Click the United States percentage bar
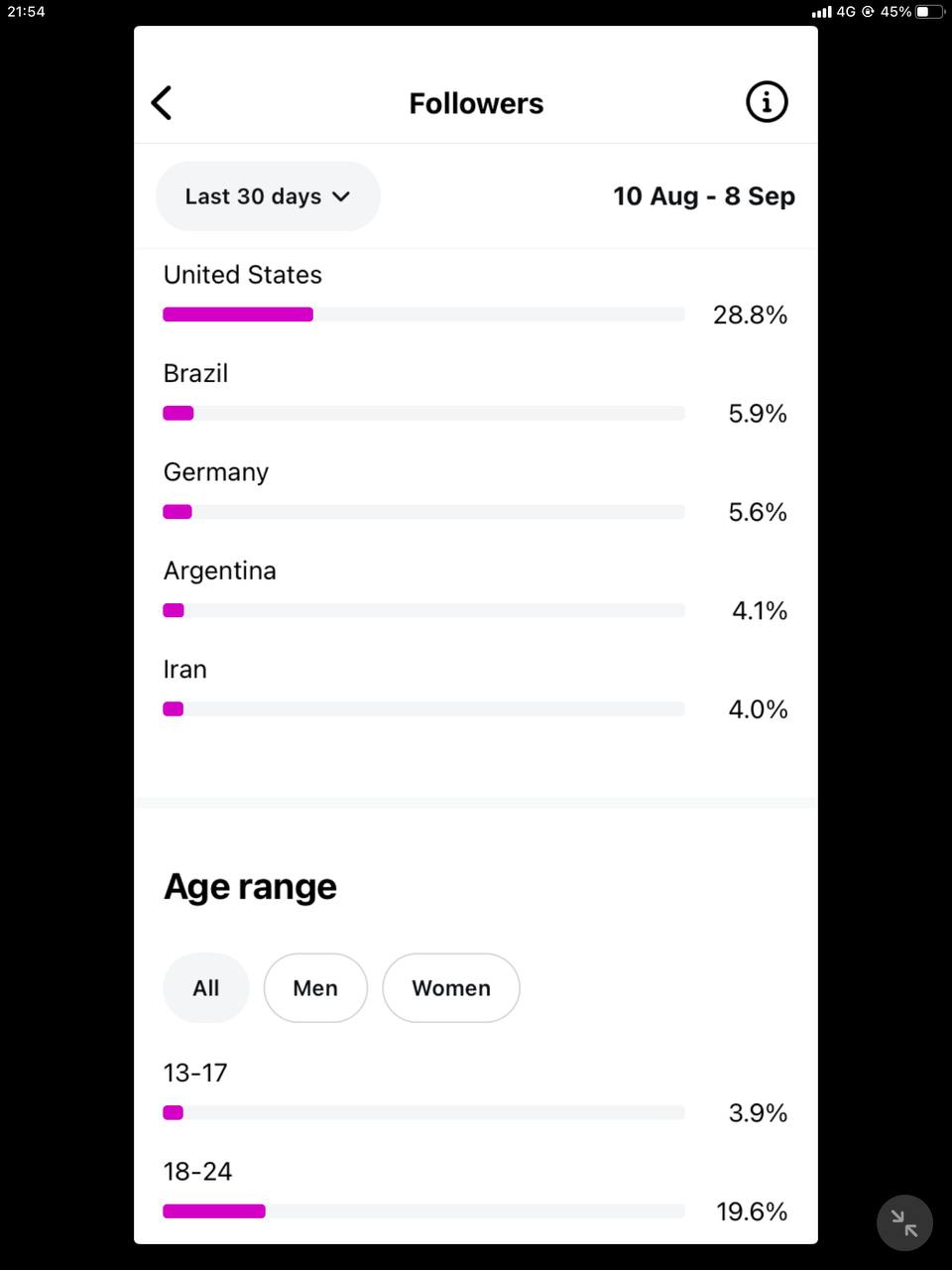 click(423, 315)
